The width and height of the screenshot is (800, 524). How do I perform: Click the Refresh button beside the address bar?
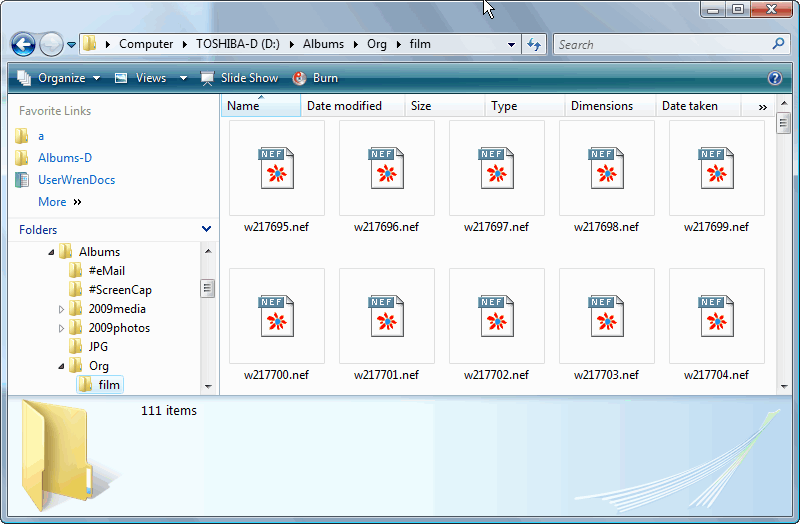[x=534, y=44]
